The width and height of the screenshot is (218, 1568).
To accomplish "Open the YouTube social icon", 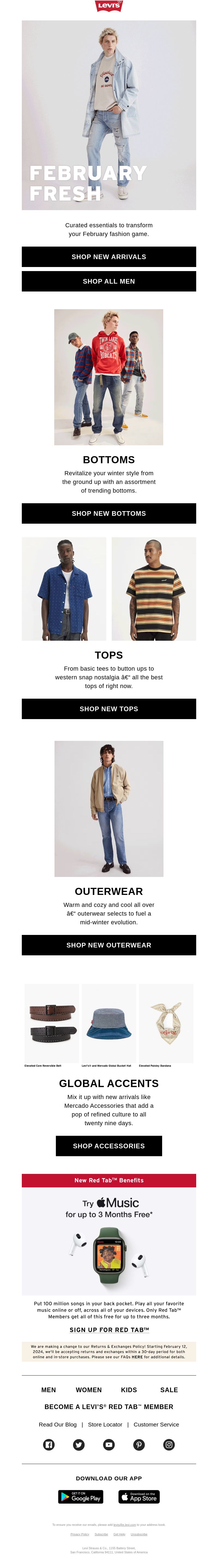I will [x=109, y=1444].
